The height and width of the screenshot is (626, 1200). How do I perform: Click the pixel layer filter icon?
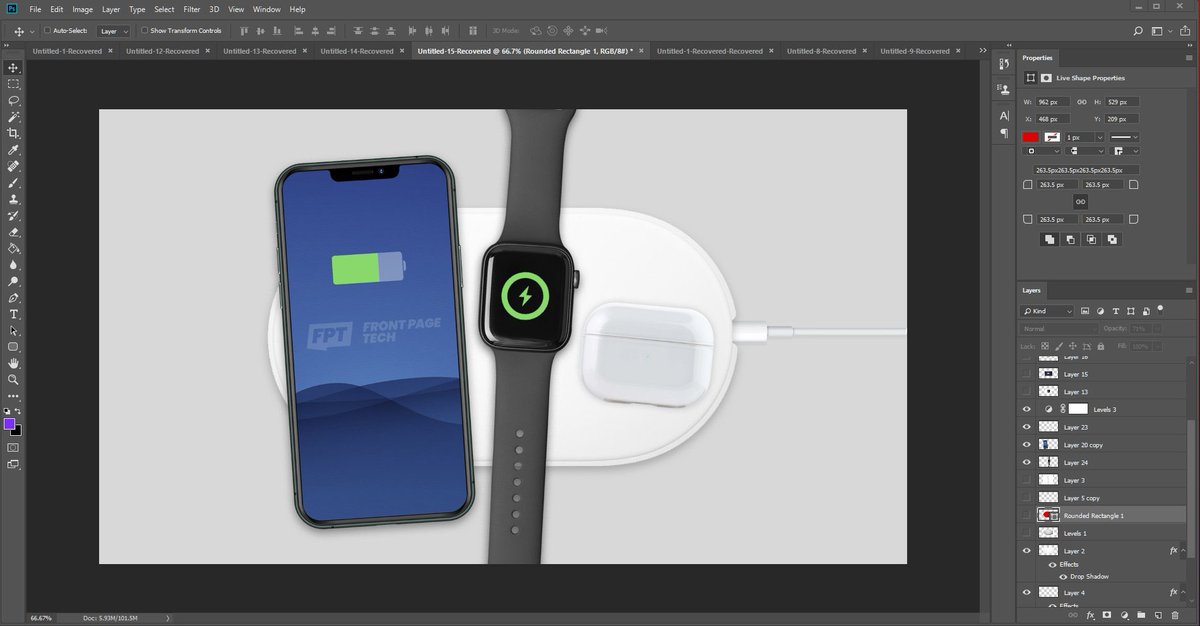[1086, 311]
